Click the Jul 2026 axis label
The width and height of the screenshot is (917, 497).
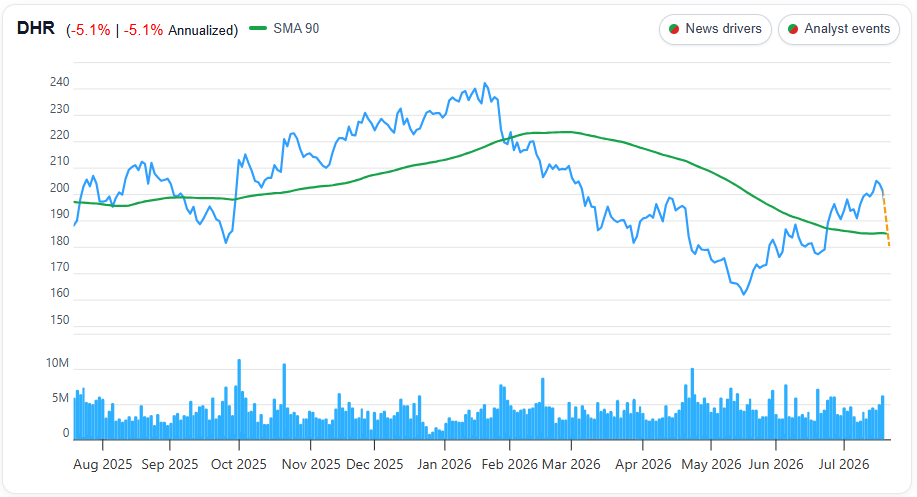pyautogui.click(x=844, y=464)
